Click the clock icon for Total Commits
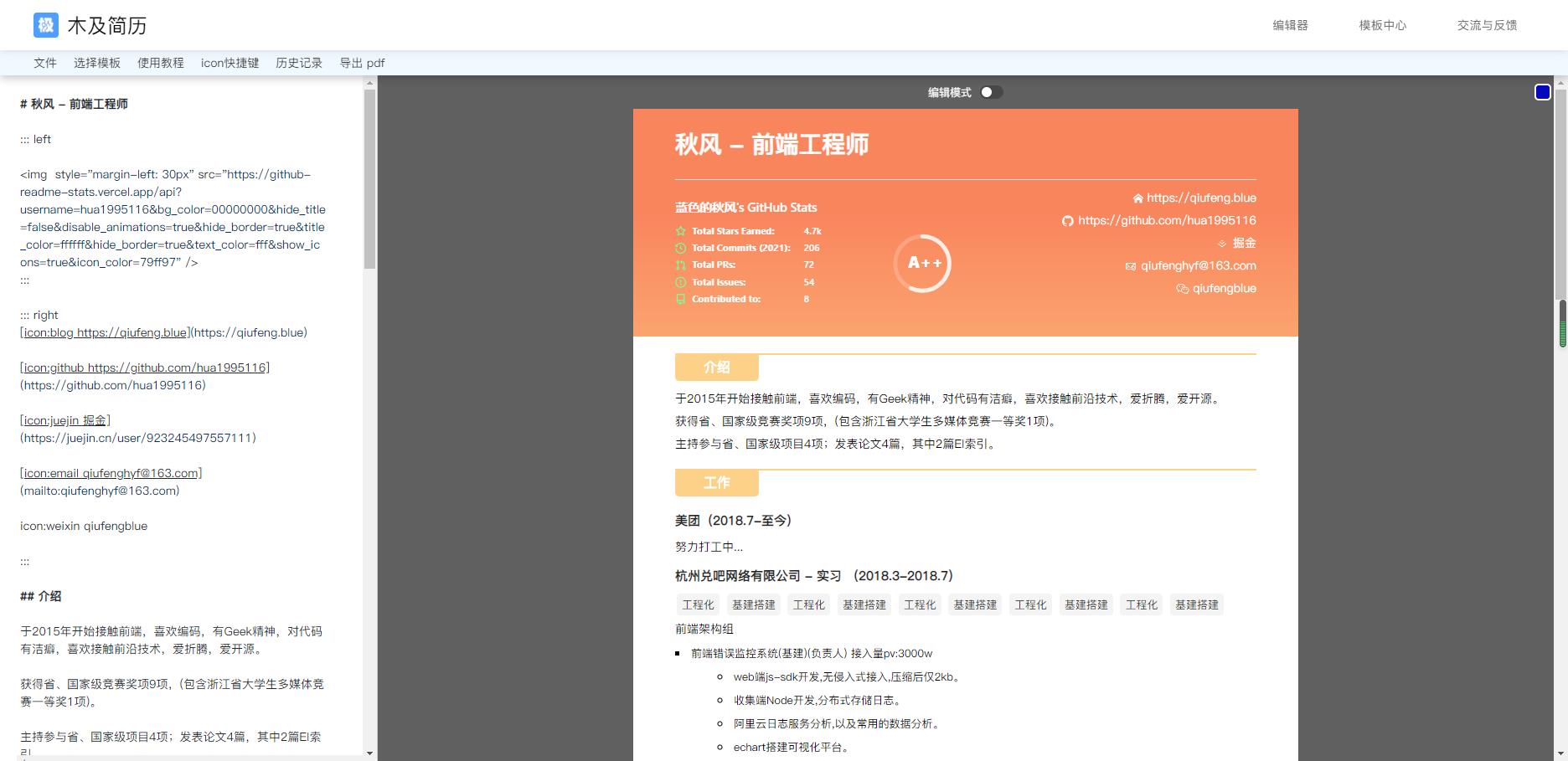This screenshot has width=1568, height=761. click(681, 248)
